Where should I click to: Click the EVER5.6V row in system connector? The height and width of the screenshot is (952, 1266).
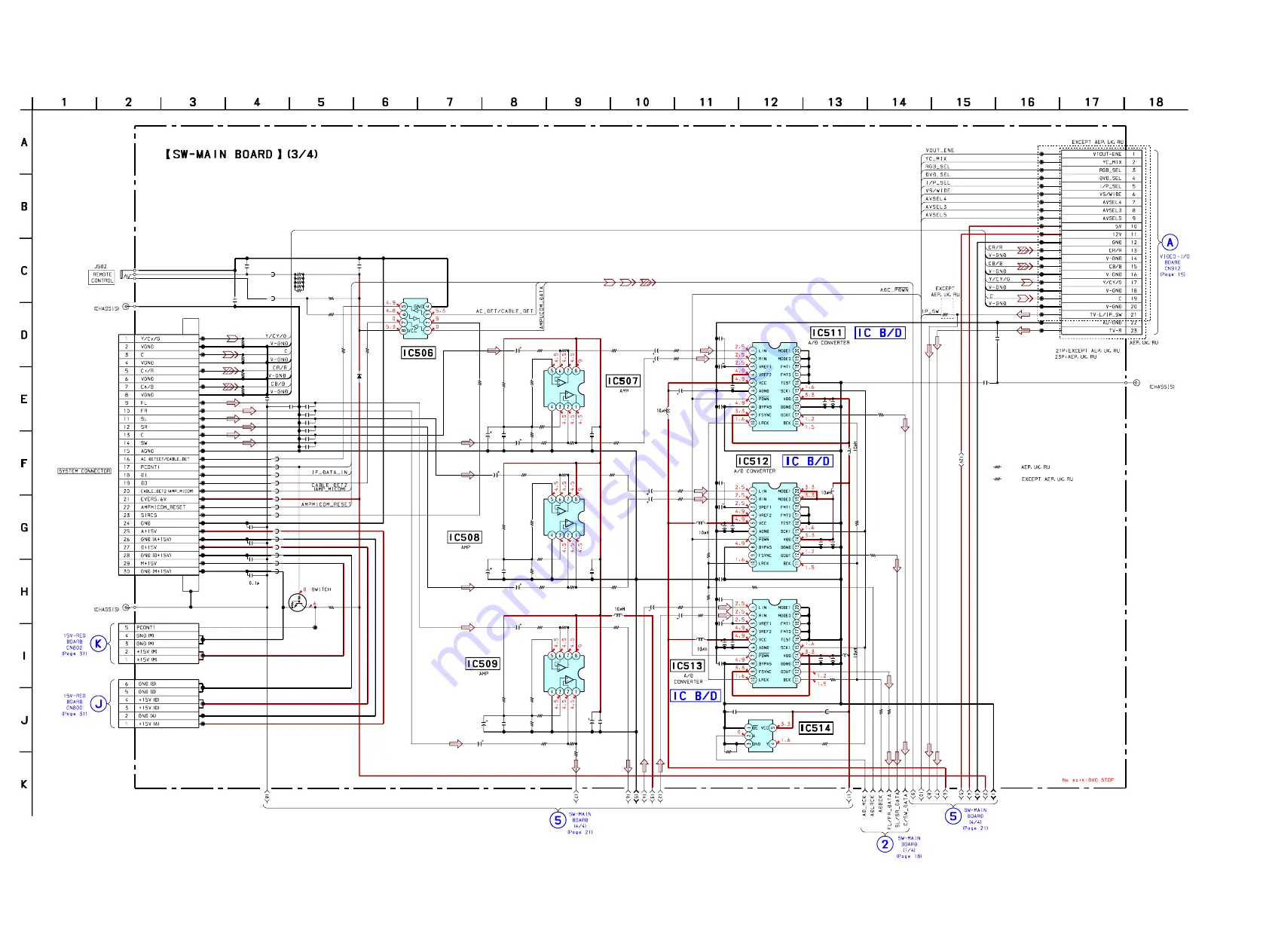(x=159, y=499)
